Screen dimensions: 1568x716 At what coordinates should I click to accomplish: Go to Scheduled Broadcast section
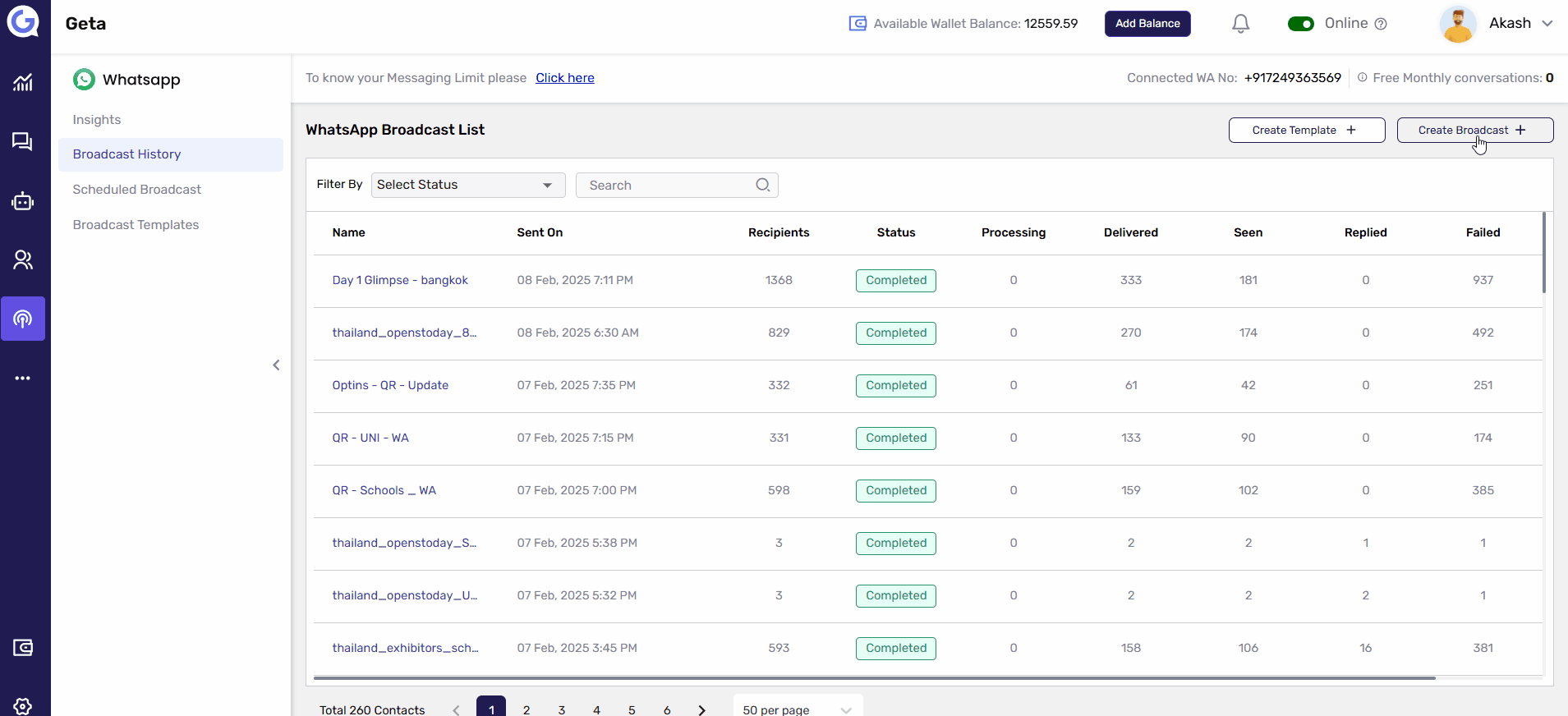tap(136, 190)
